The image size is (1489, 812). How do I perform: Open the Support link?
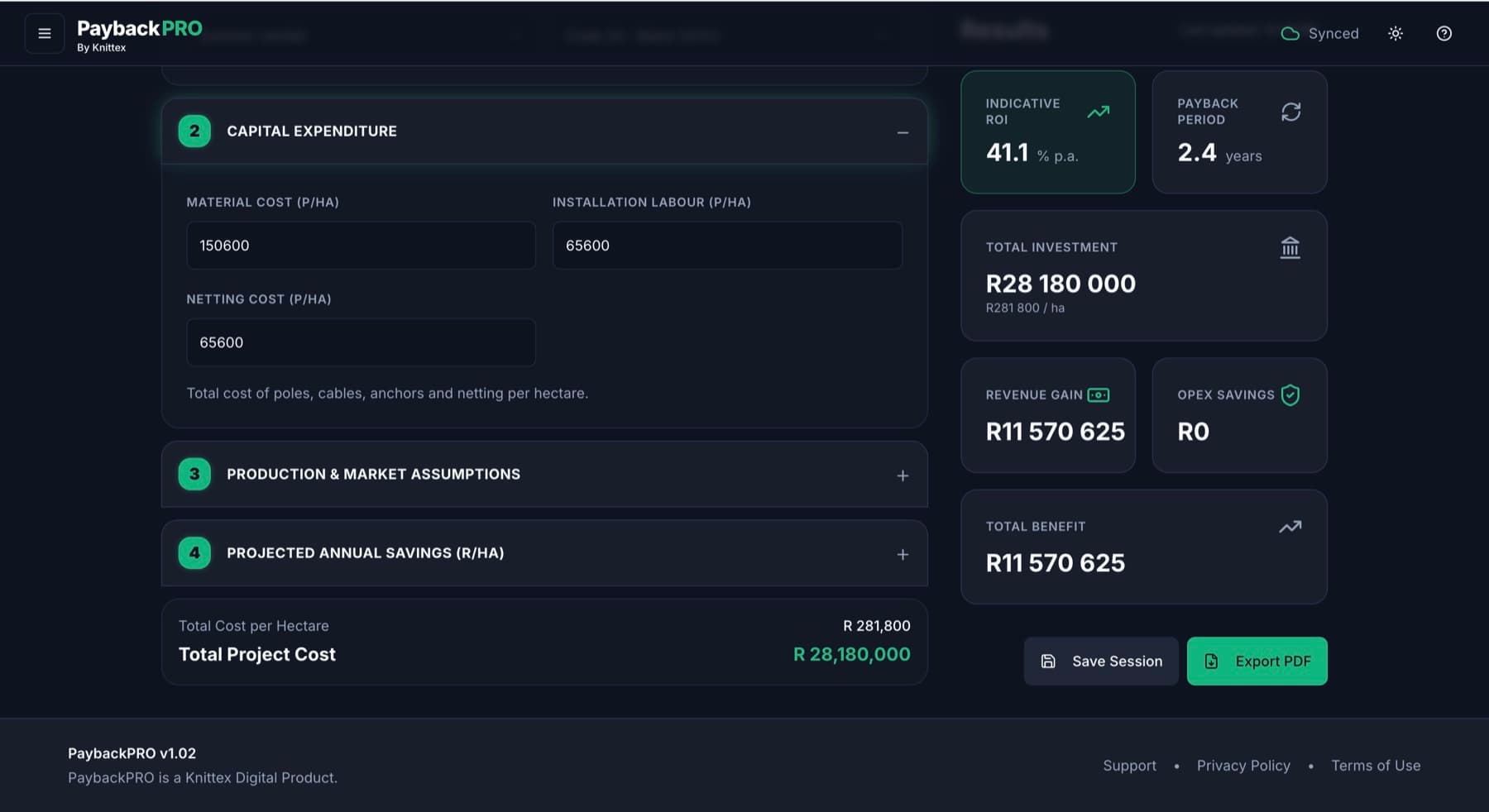1129,766
